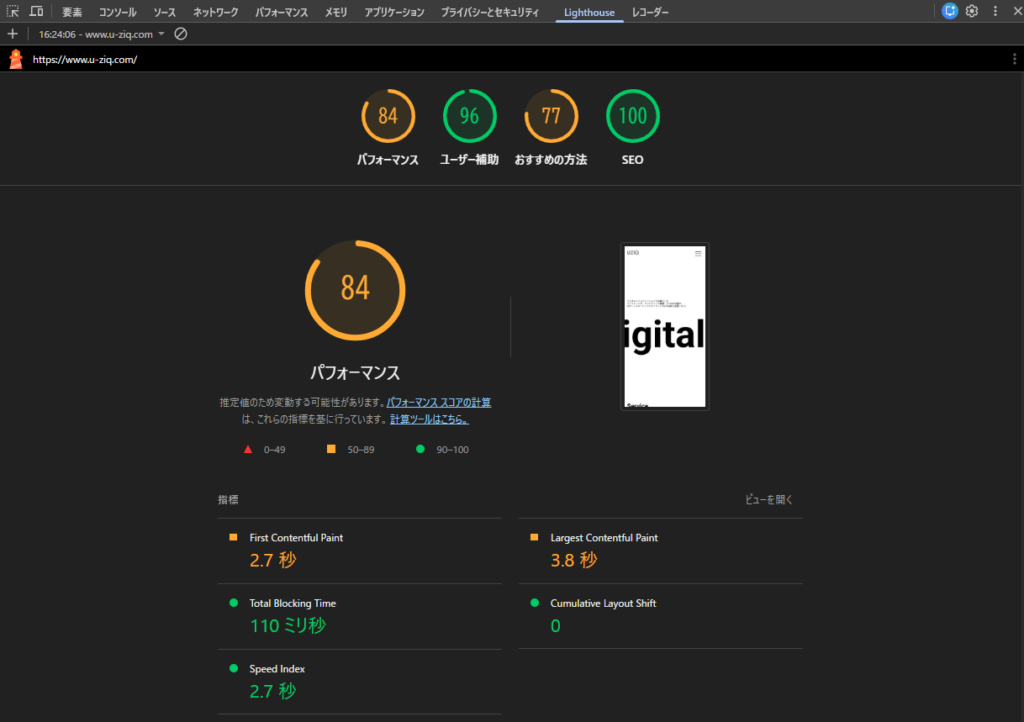Click the SEO 100 score gauge
This screenshot has width=1024, height=722.
(x=632, y=117)
